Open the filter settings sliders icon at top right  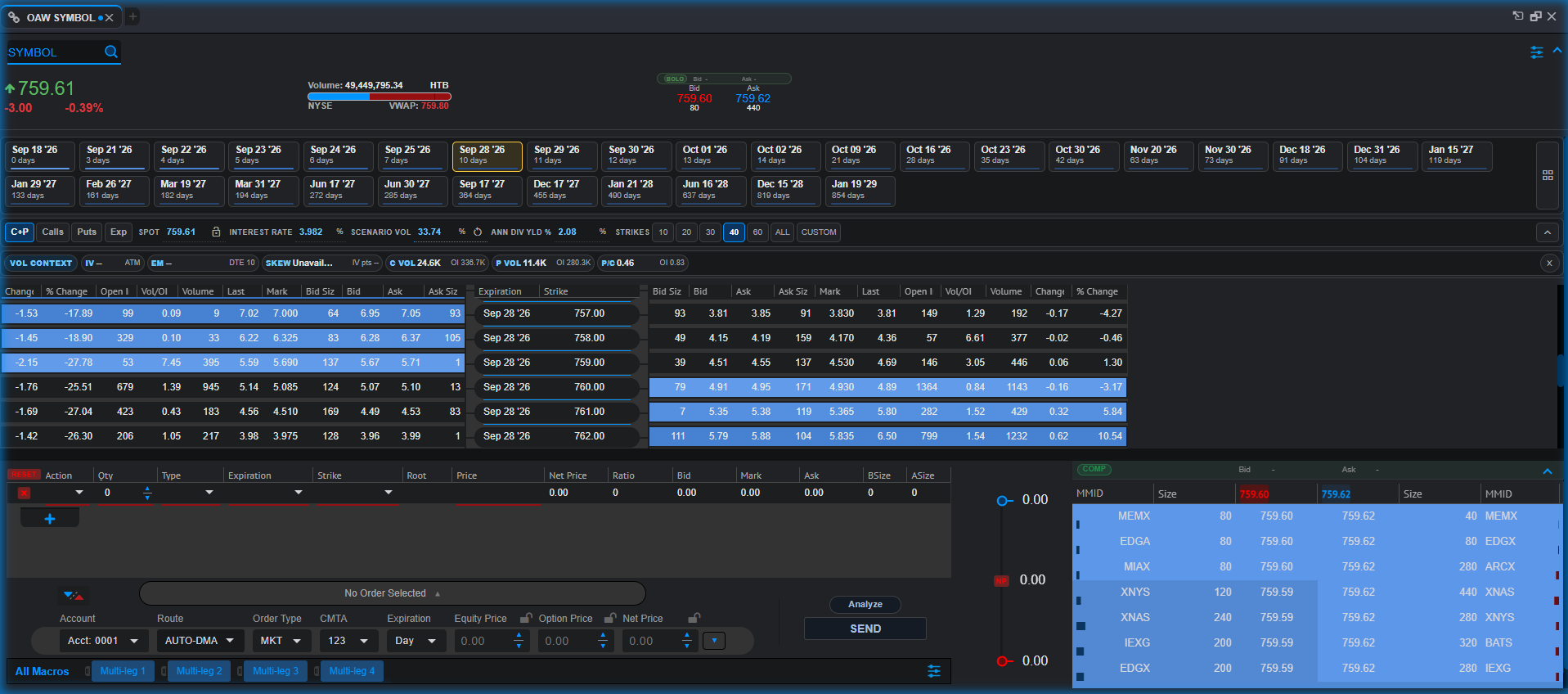1537,52
